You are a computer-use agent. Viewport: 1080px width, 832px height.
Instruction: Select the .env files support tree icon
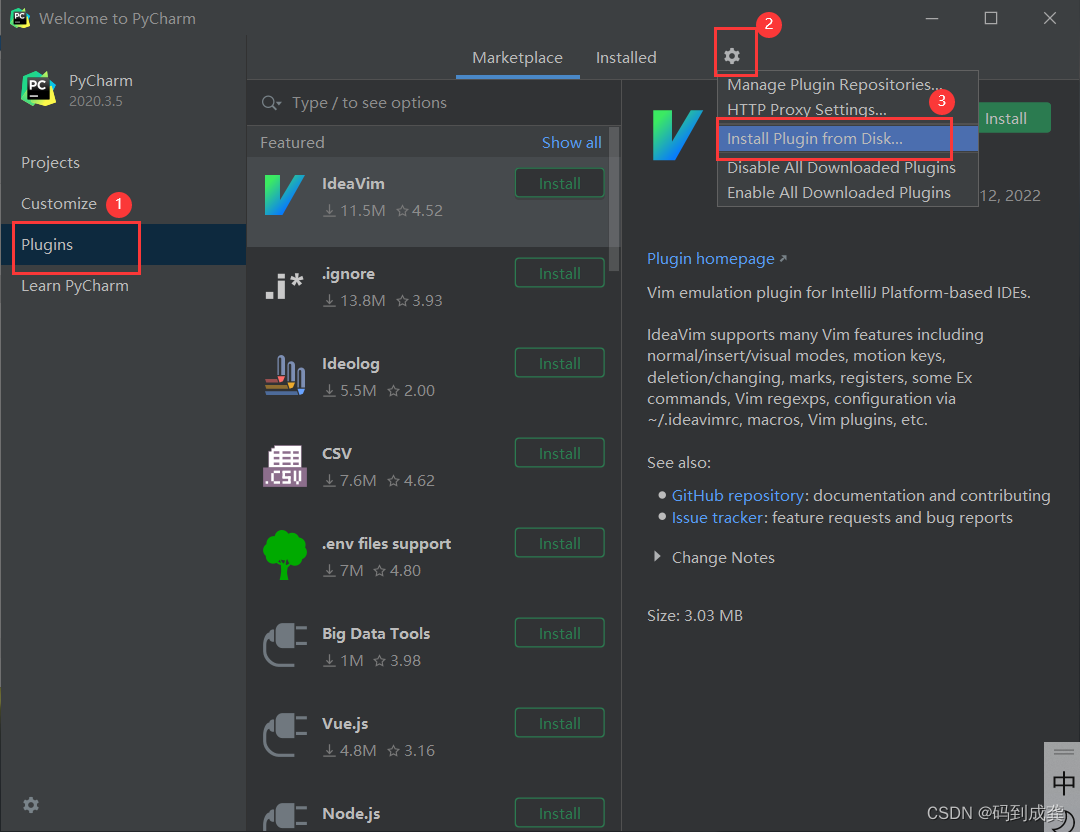pos(284,556)
